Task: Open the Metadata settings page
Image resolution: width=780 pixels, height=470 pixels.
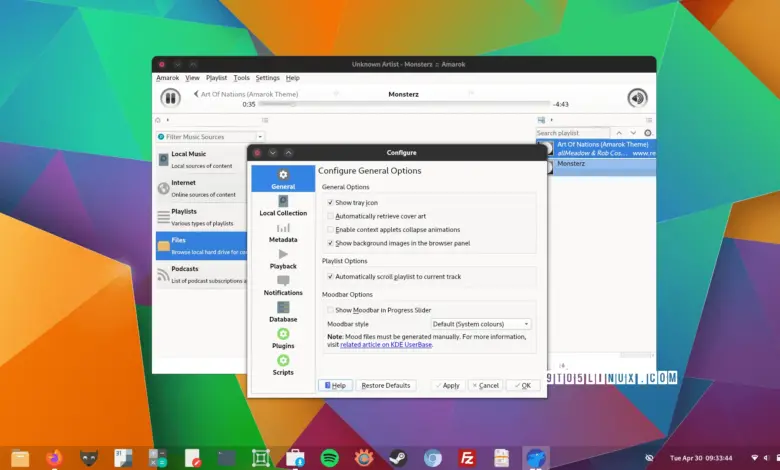Action: click(x=283, y=233)
